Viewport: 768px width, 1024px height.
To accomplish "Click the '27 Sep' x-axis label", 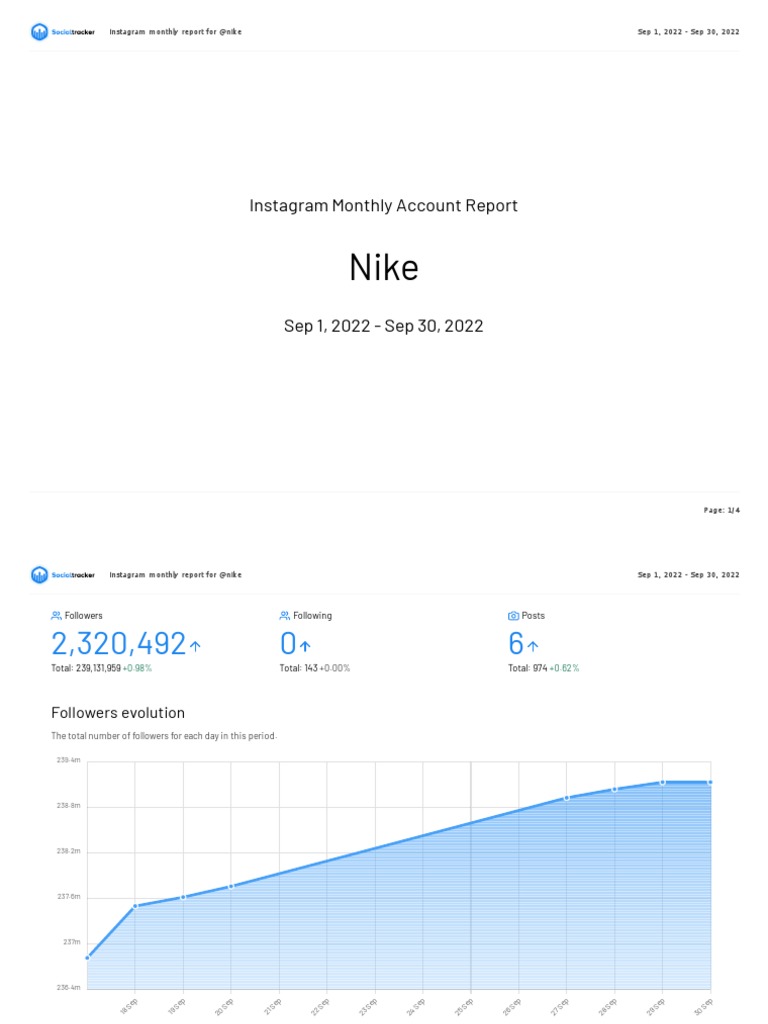I will click(x=560, y=1006).
